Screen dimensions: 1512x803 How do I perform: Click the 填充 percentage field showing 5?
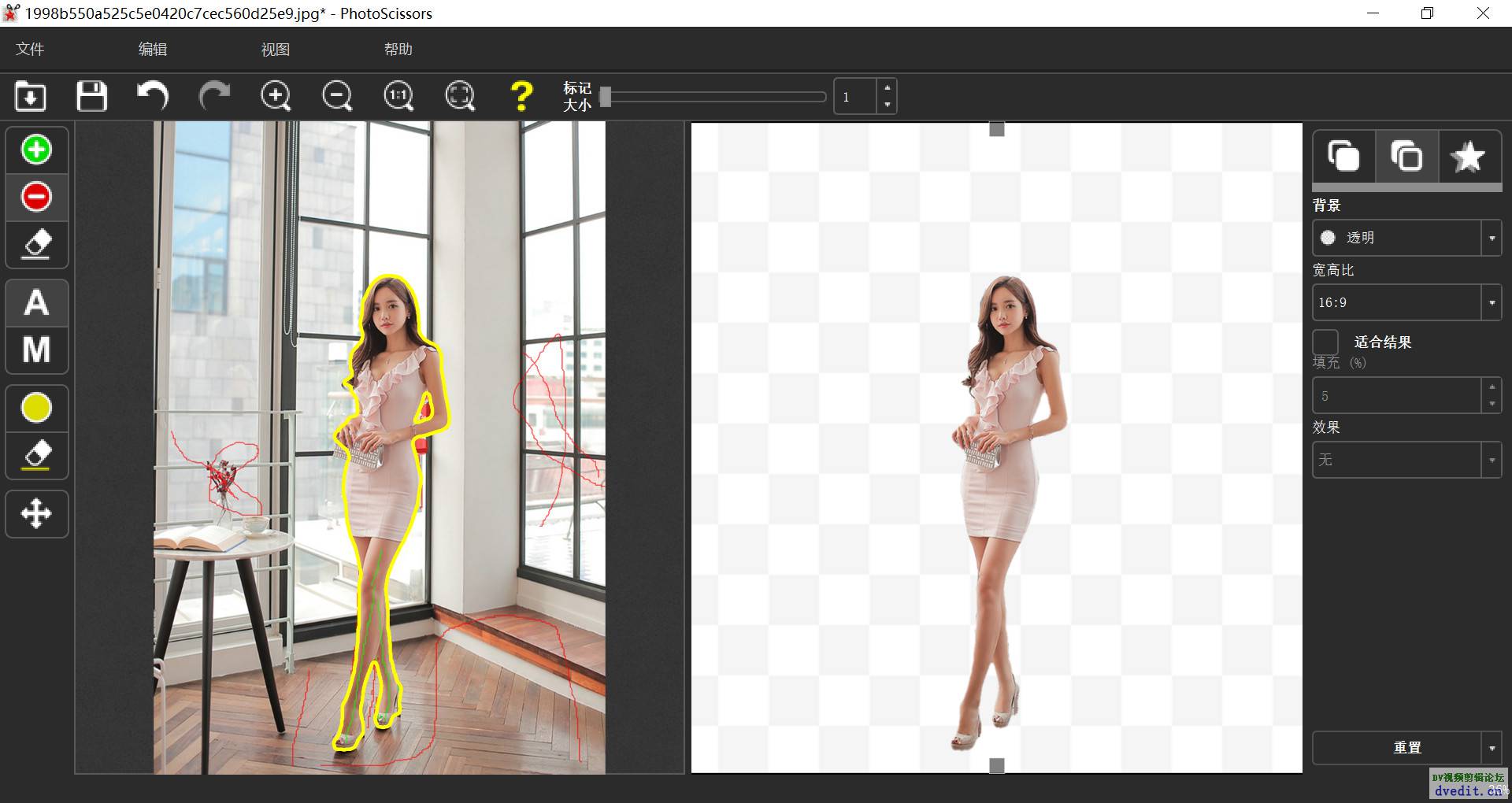1397,395
